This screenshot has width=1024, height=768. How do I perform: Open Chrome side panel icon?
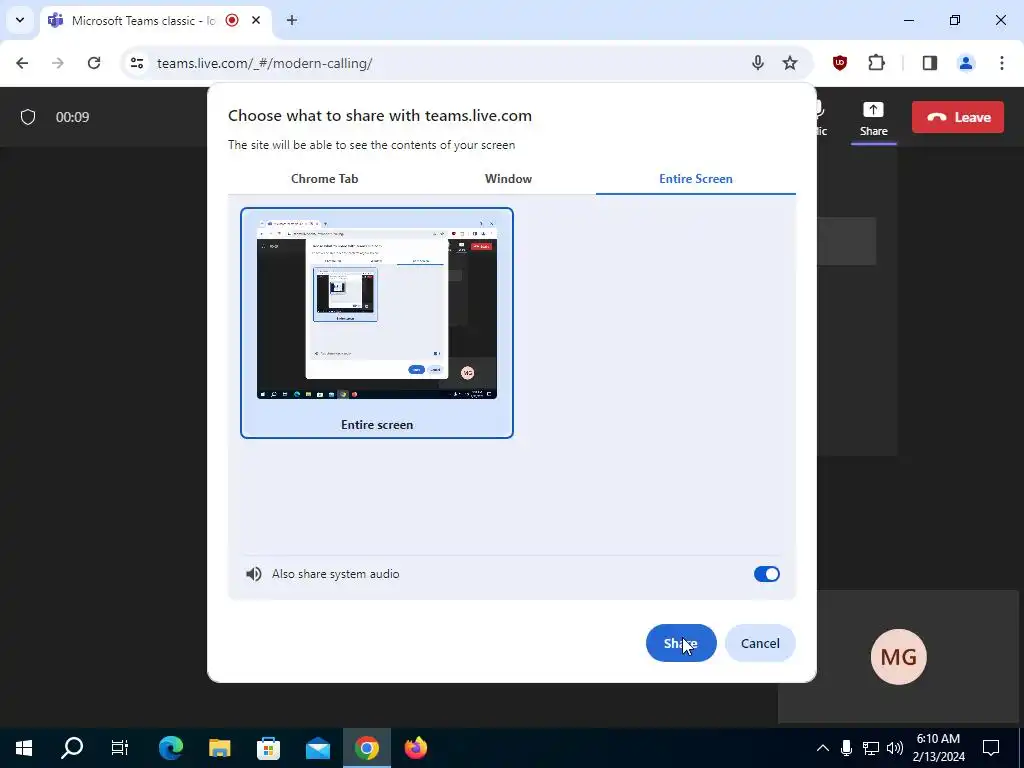point(929,63)
